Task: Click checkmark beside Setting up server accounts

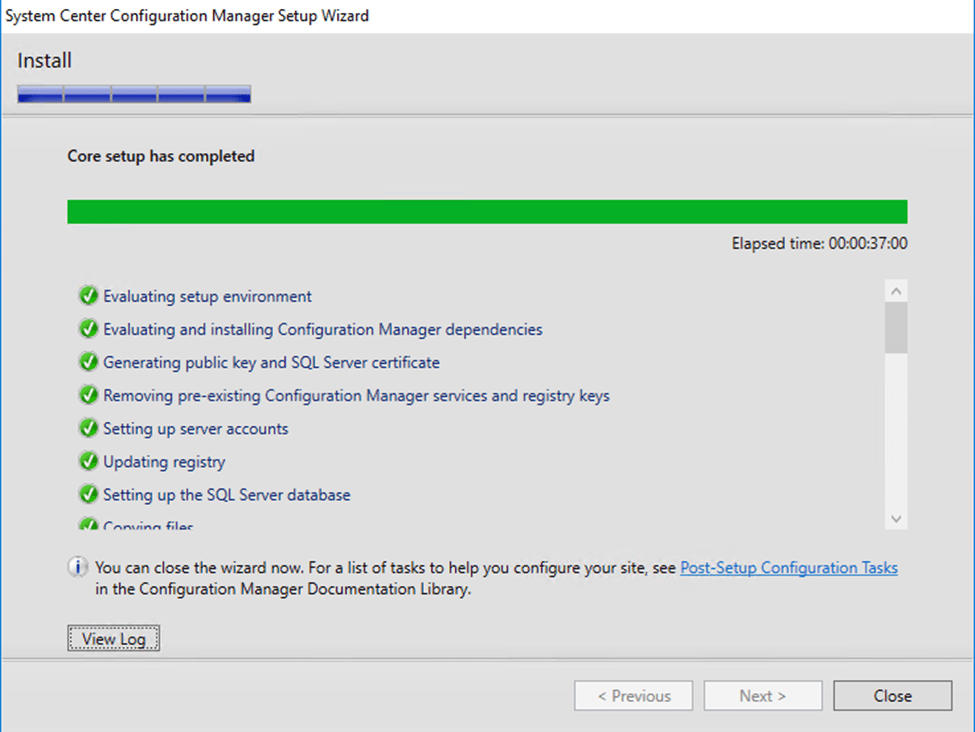Action: [88, 428]
